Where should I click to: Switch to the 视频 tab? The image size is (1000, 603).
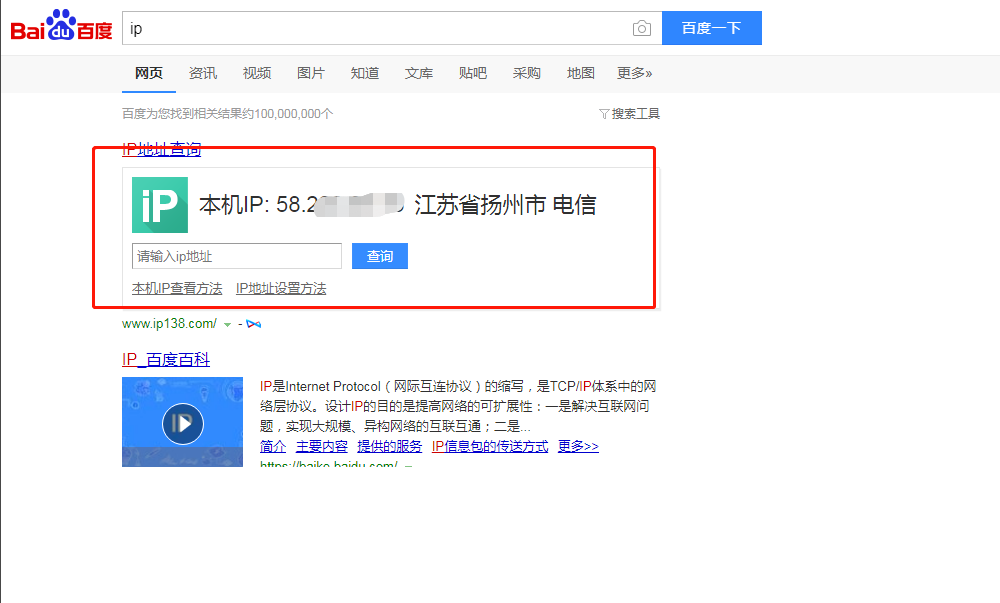point(257,72)
